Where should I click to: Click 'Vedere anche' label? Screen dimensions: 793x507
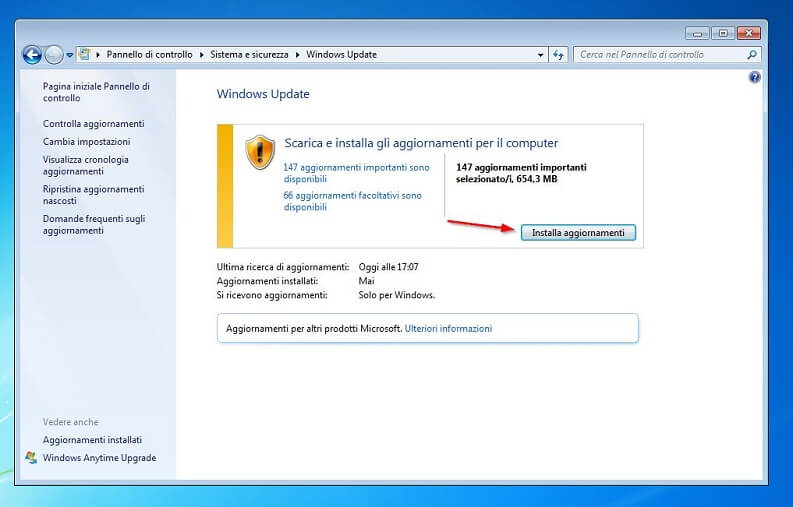70,421
